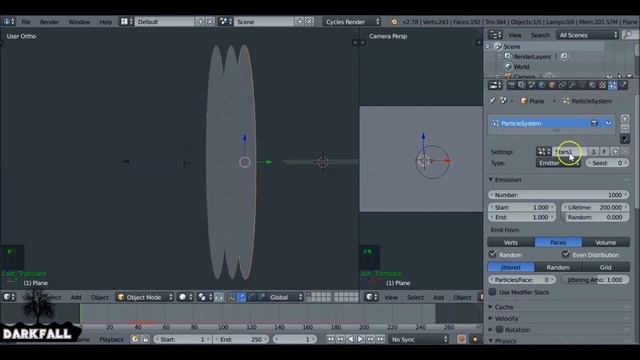Viewport: 640px width, 360px height.
Task: Set Emit From to Volume
Action: pos(606,242)
